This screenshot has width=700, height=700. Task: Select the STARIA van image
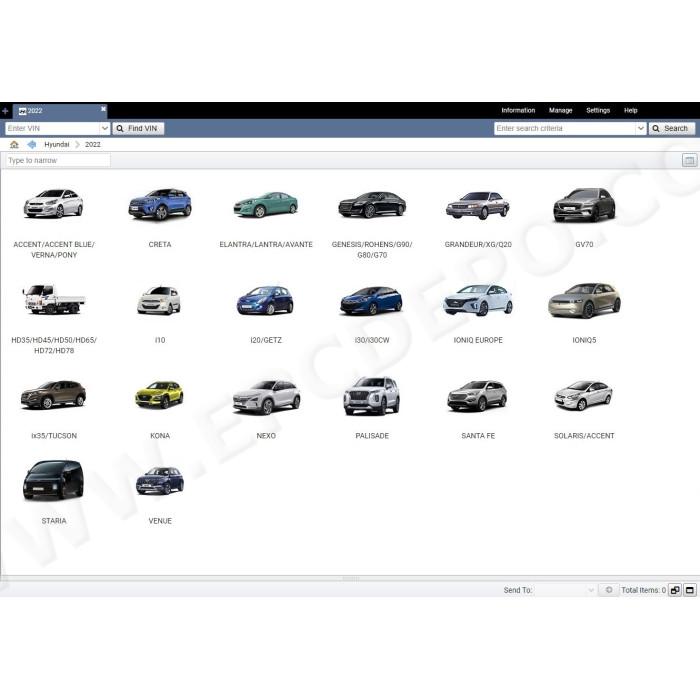click(53, 480)
